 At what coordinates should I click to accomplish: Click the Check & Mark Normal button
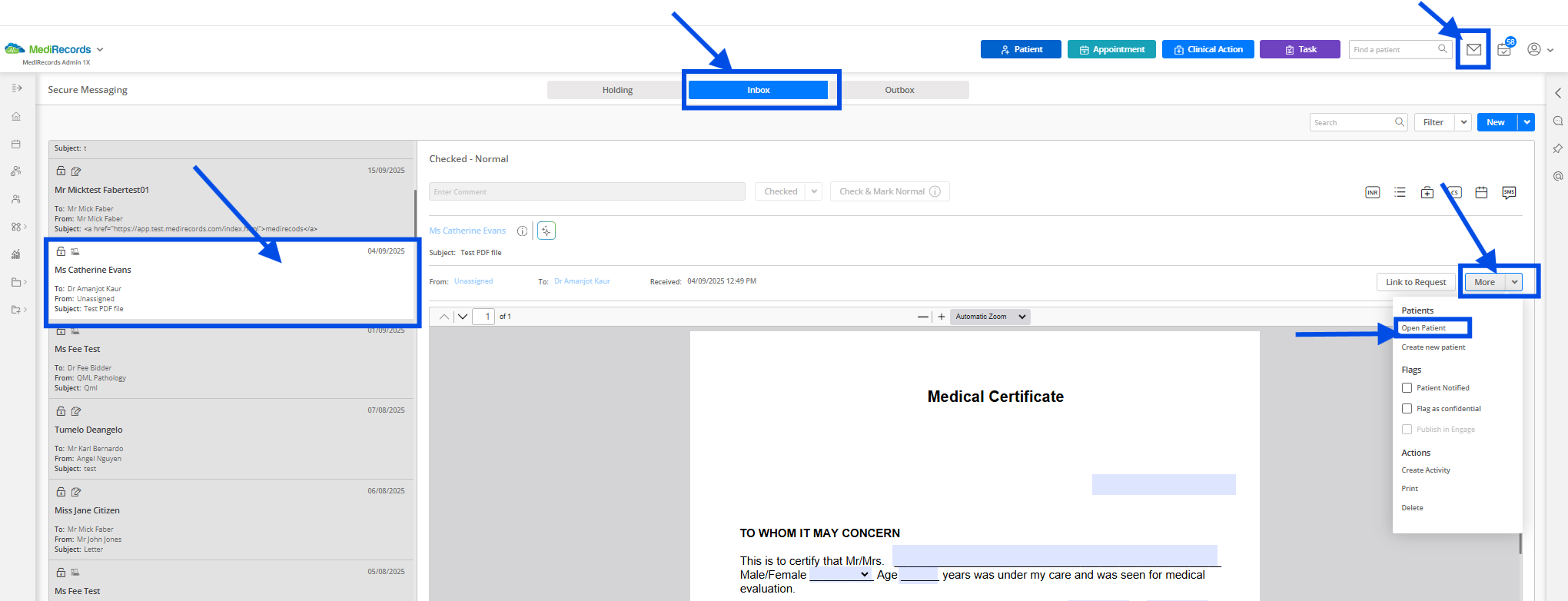pos(890,191)
